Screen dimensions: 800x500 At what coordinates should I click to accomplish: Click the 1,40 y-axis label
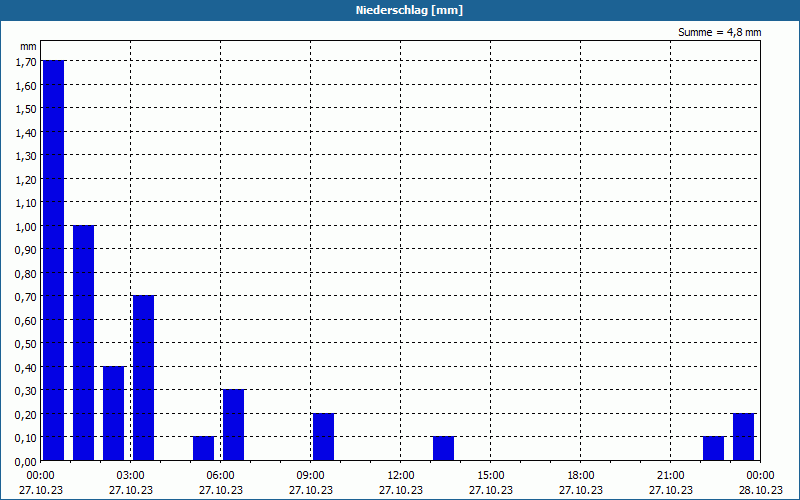click(26, 132)
